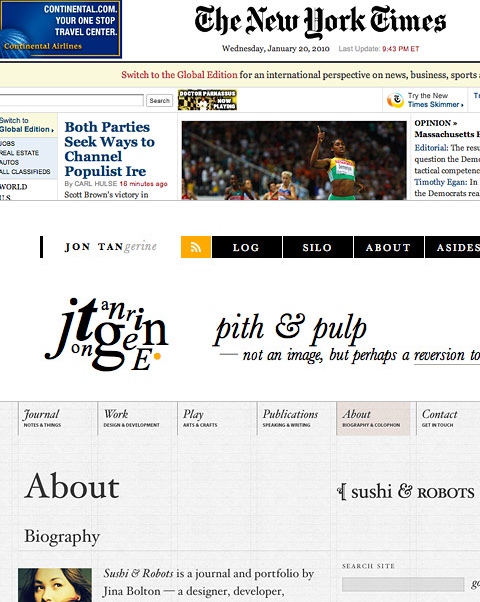Open the AUTOS sidebar link
This screenshot has width=480, height=602.
coord(9,162)
